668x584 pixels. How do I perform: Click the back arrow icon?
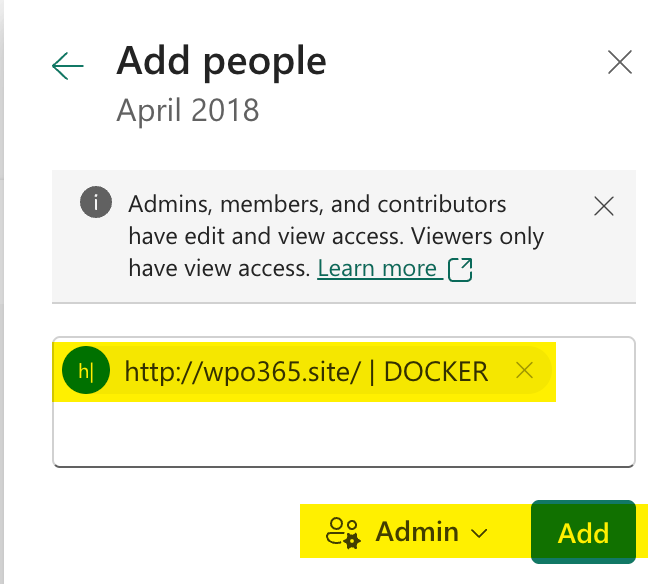[68, 66]
